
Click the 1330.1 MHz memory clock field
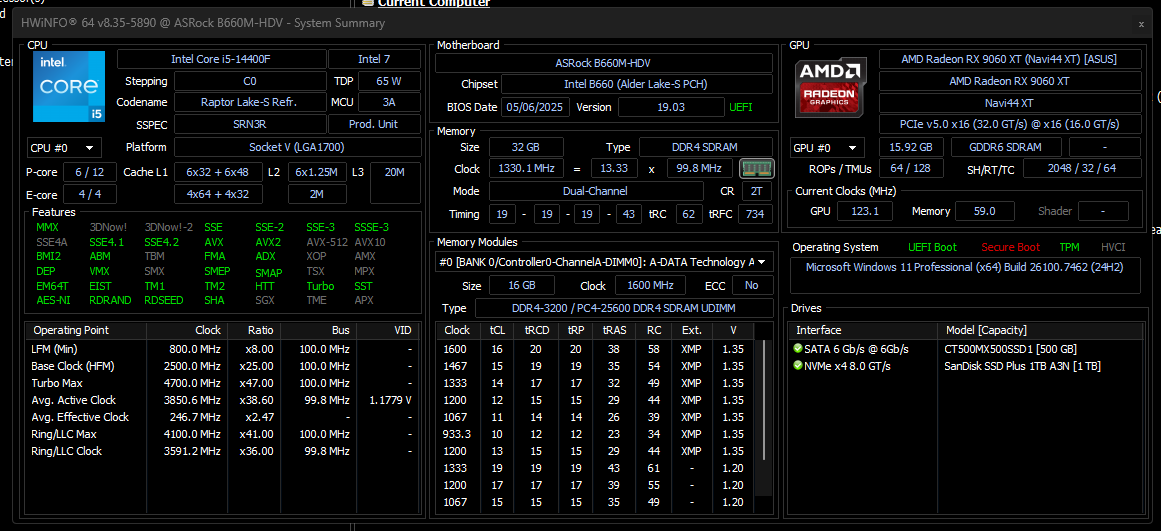[526, 169]
